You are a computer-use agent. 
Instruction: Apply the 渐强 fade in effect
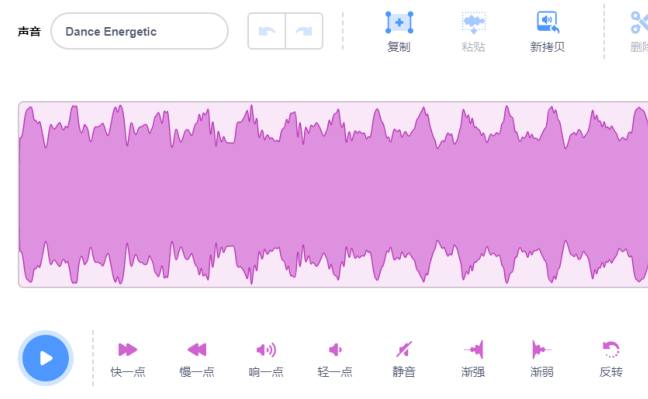pyautogui.click(x=473, y=349)
